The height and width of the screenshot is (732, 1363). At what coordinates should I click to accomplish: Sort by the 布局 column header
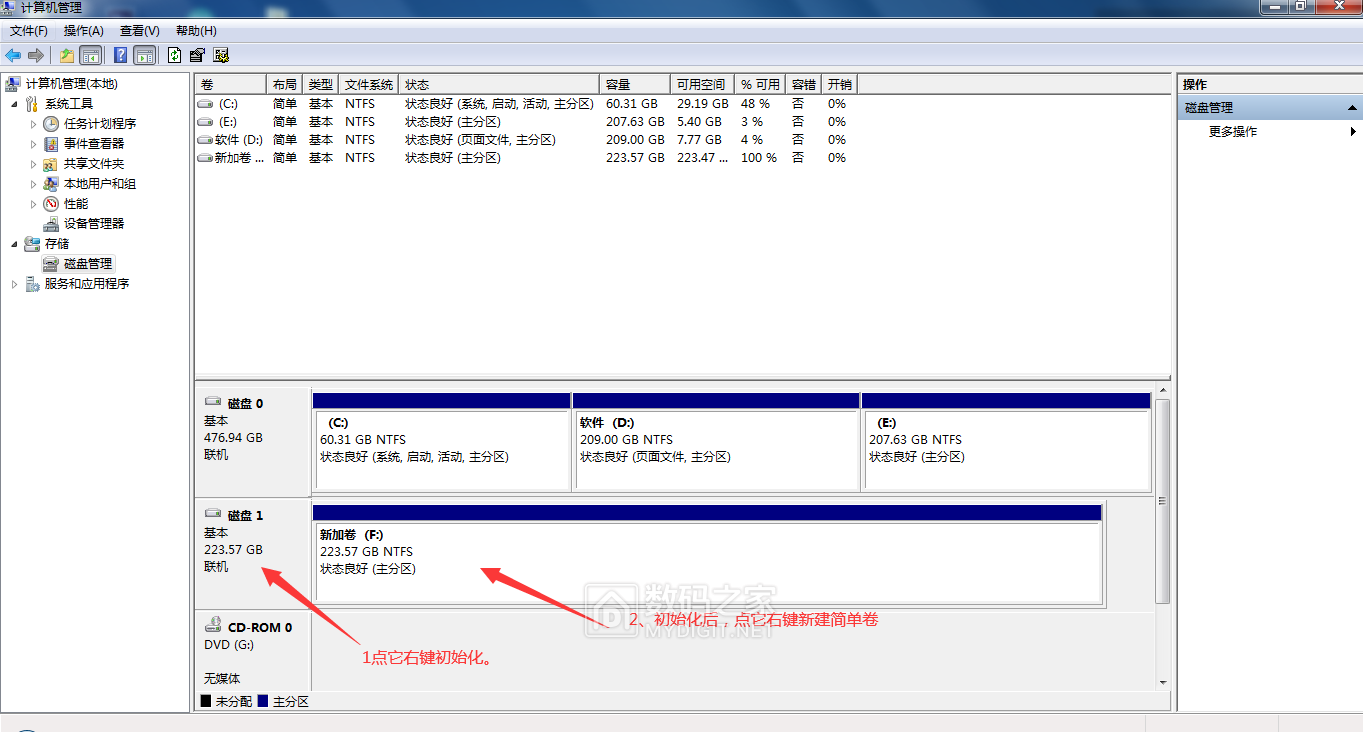(285, 85)
